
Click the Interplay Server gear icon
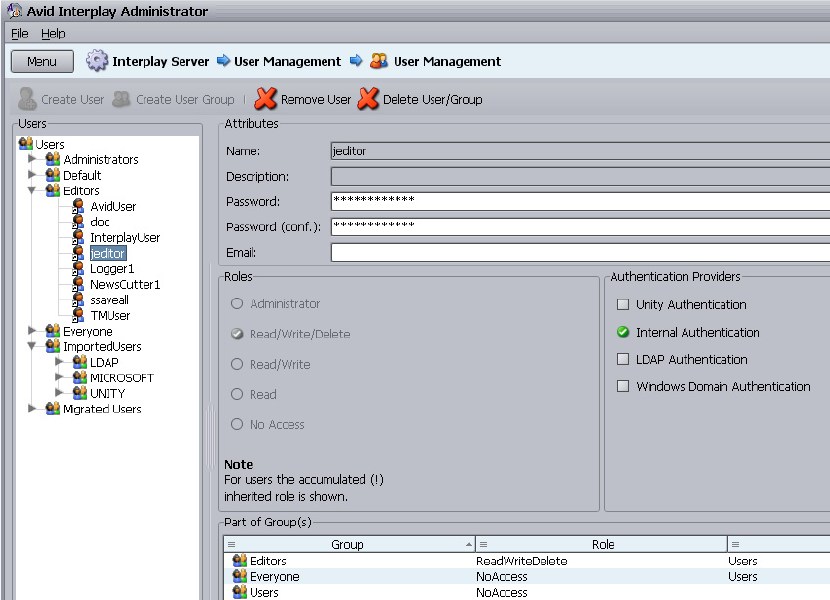97,60
